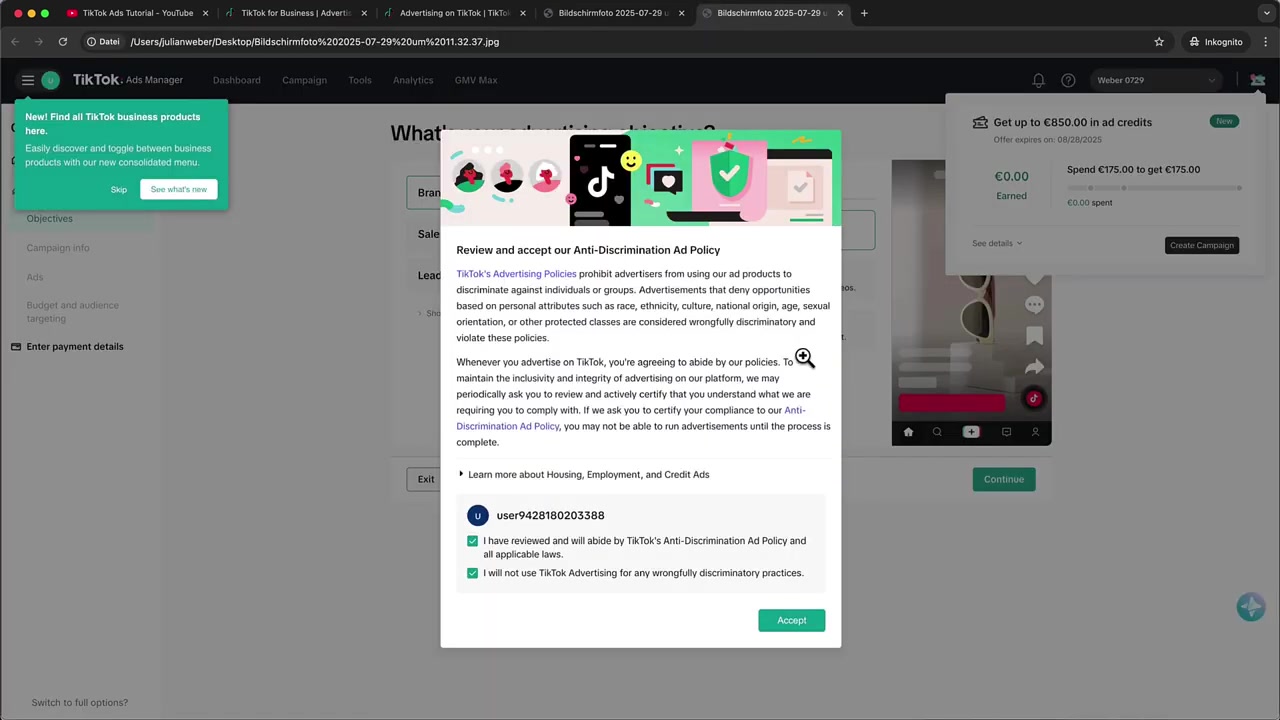Click the Create Campaign button
Screen dimensions: 1280x720
pyautogui.click(x=1202, y=245)
